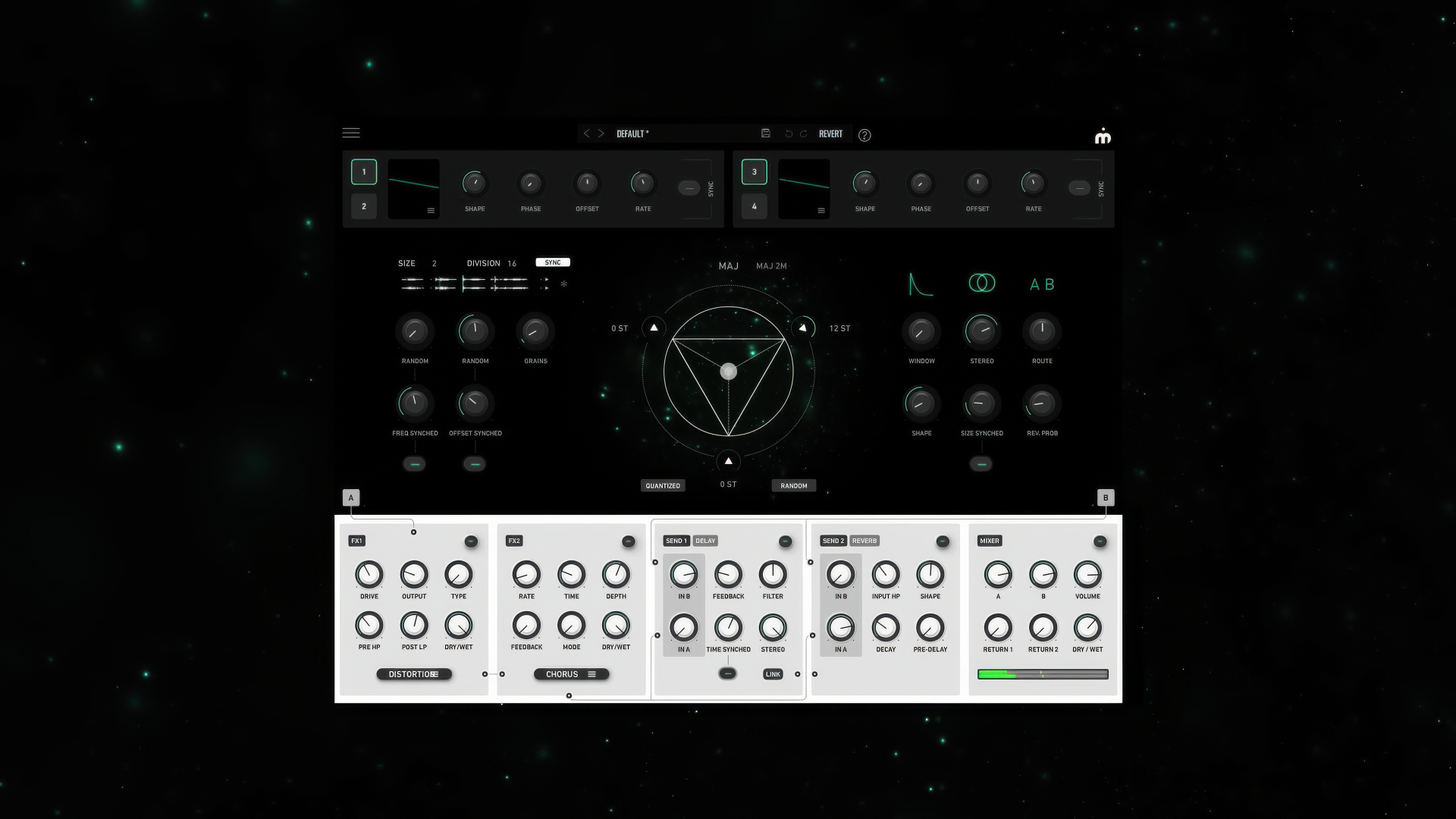Screen dimensions: 1456x819
Task: Open the DELAY type selector on SEND 1
Action: click(704, 541)
